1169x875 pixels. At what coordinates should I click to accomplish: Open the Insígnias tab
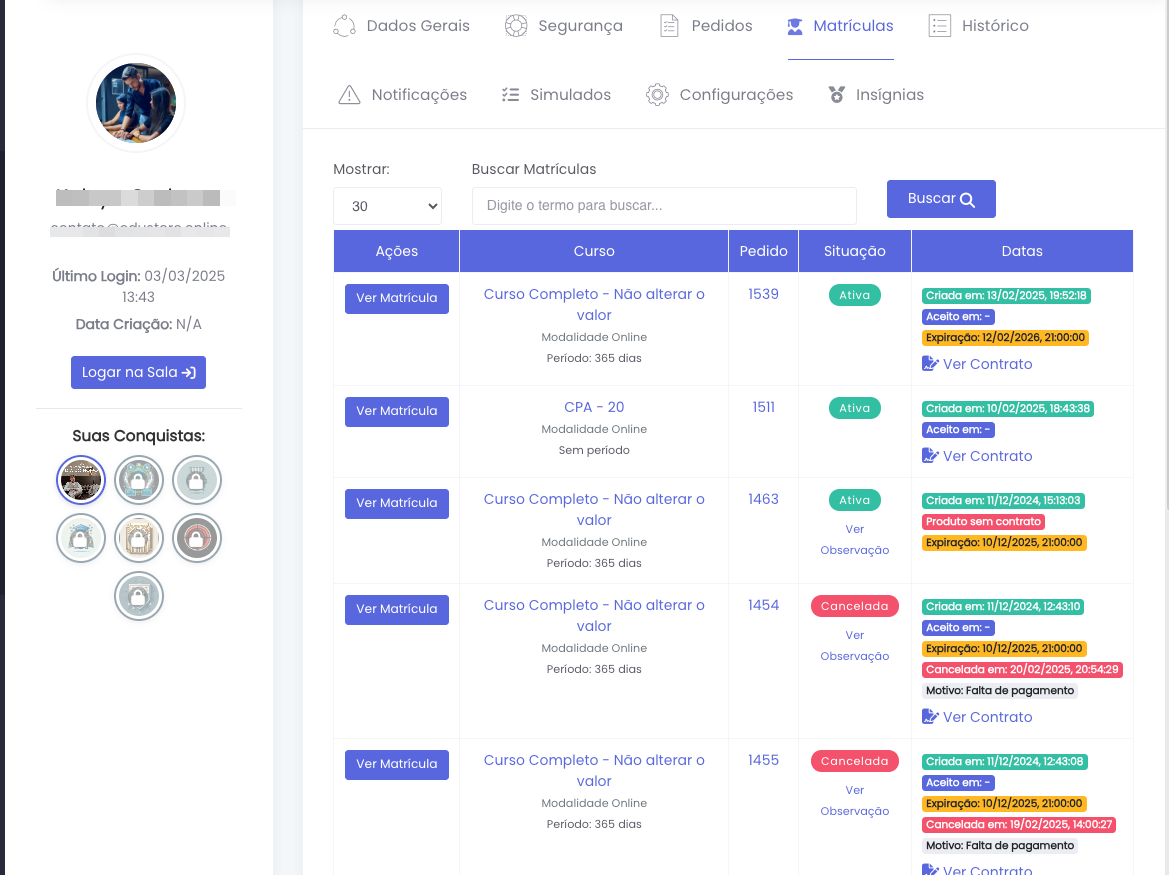click(x=876, y=95)
